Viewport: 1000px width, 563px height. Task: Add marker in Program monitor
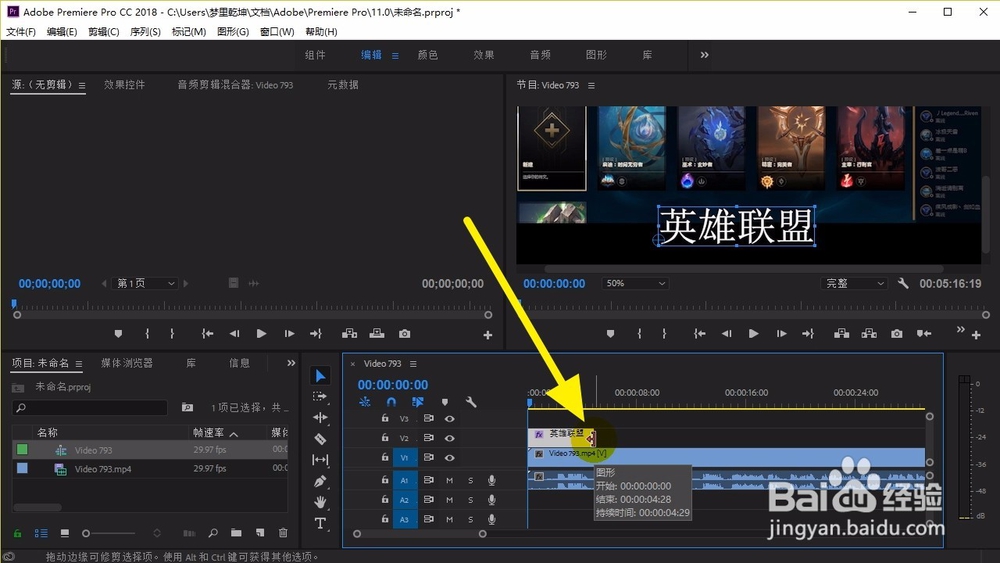[x=610, y=333]
